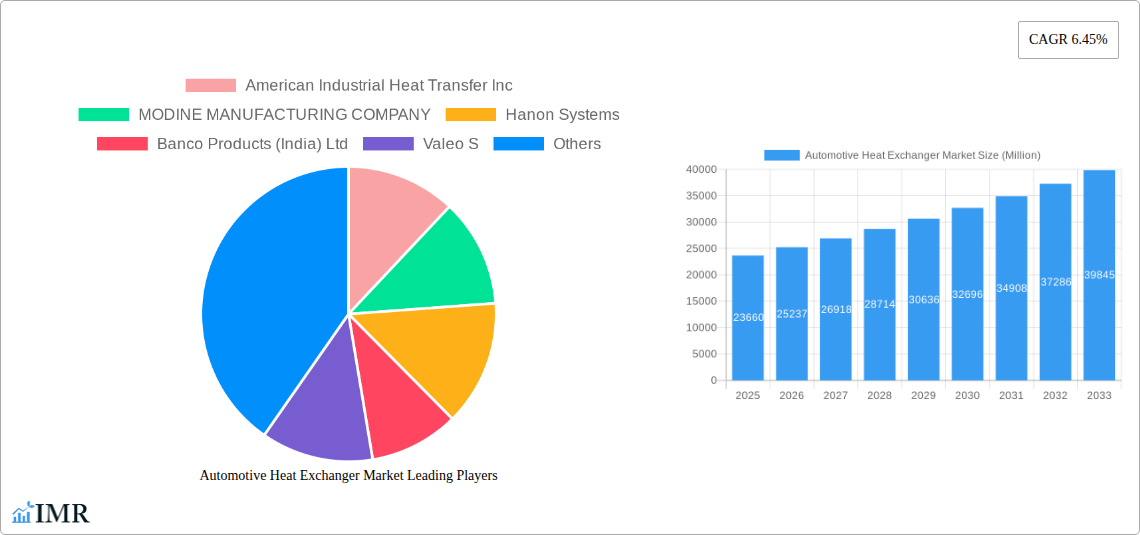
Task: Click the 2033 bar labeled 39845
Action: click(x=1099, y=275)
